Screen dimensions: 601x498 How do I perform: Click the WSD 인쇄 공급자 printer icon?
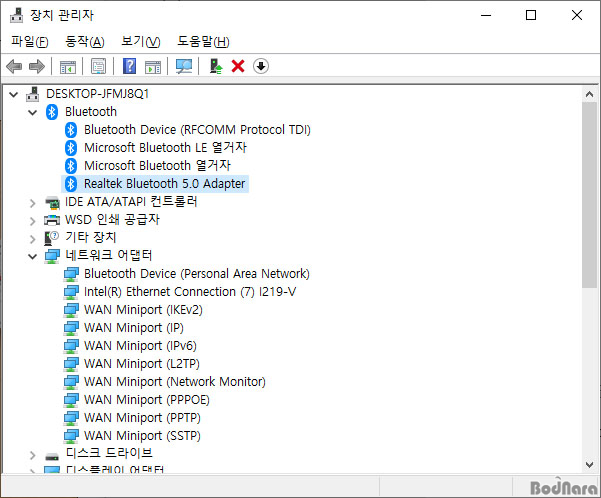(52, 220)
